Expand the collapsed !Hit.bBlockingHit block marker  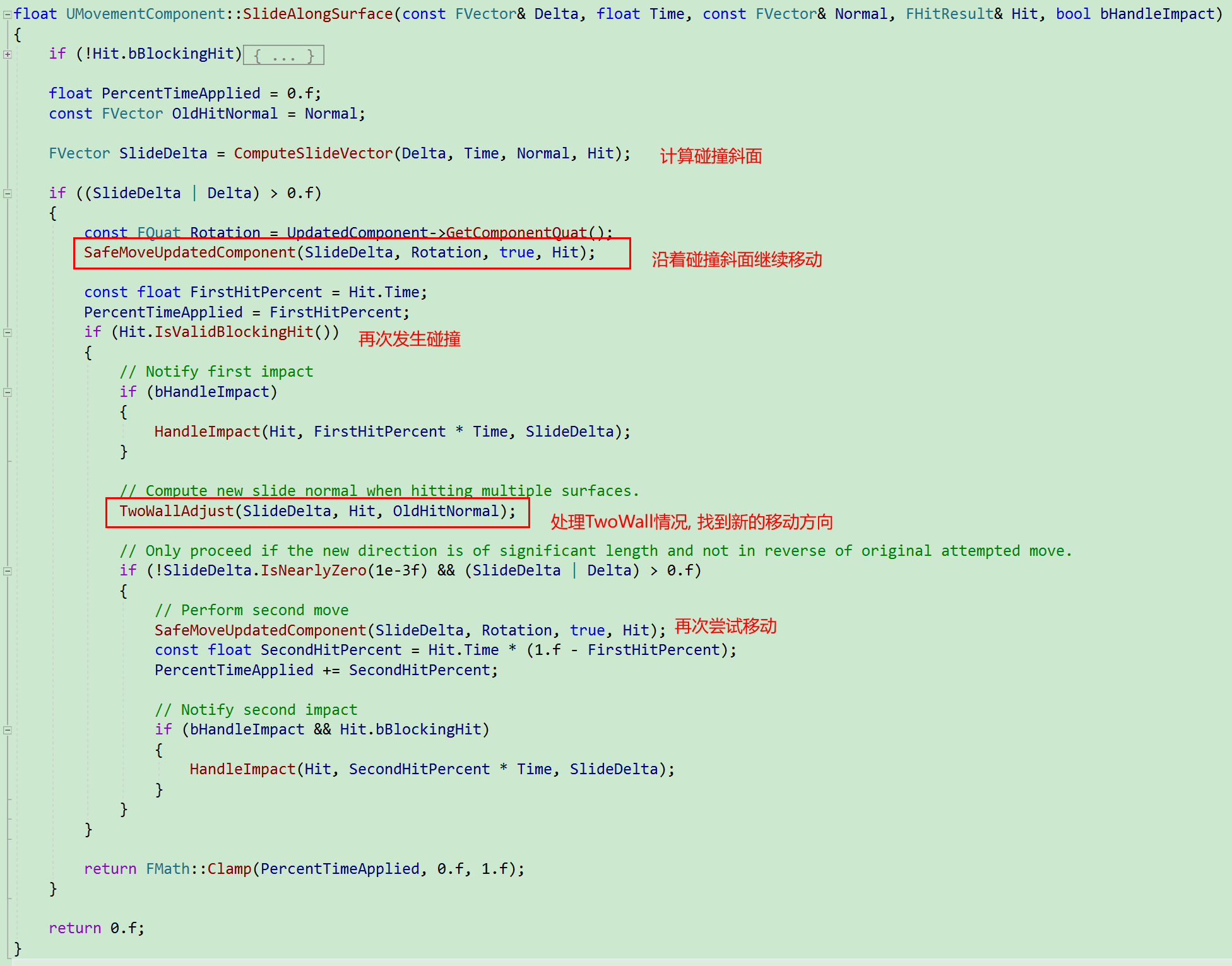pyautogui.click(x=7, y=54)
